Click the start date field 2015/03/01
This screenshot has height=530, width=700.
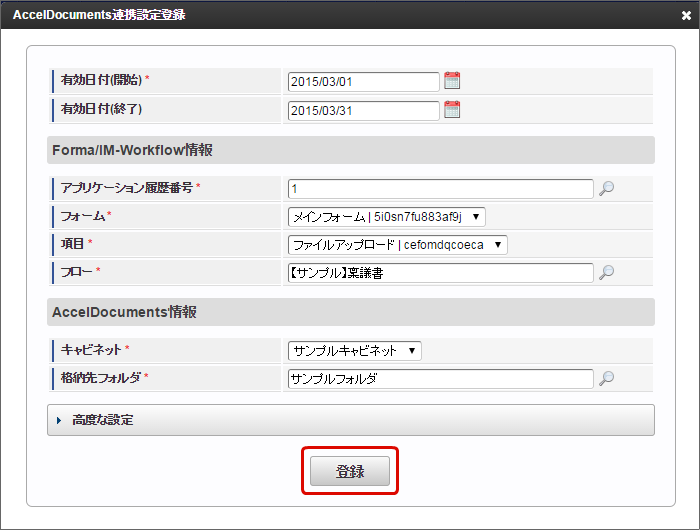(x=363, y=82)
